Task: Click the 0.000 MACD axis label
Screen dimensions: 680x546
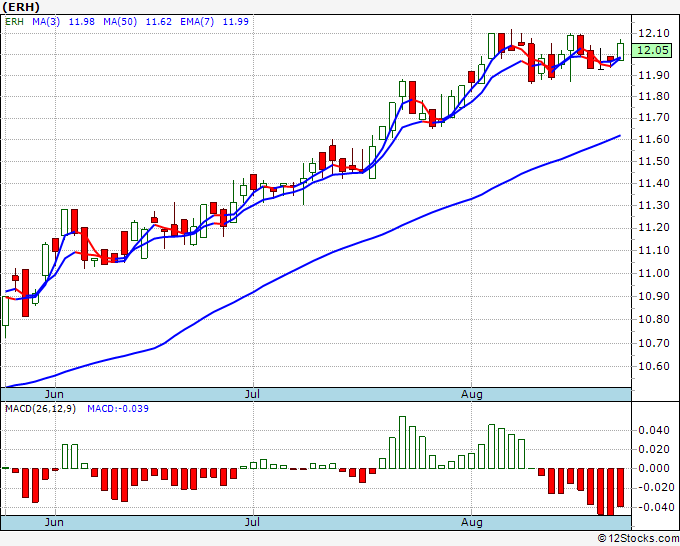Action: 654,468
